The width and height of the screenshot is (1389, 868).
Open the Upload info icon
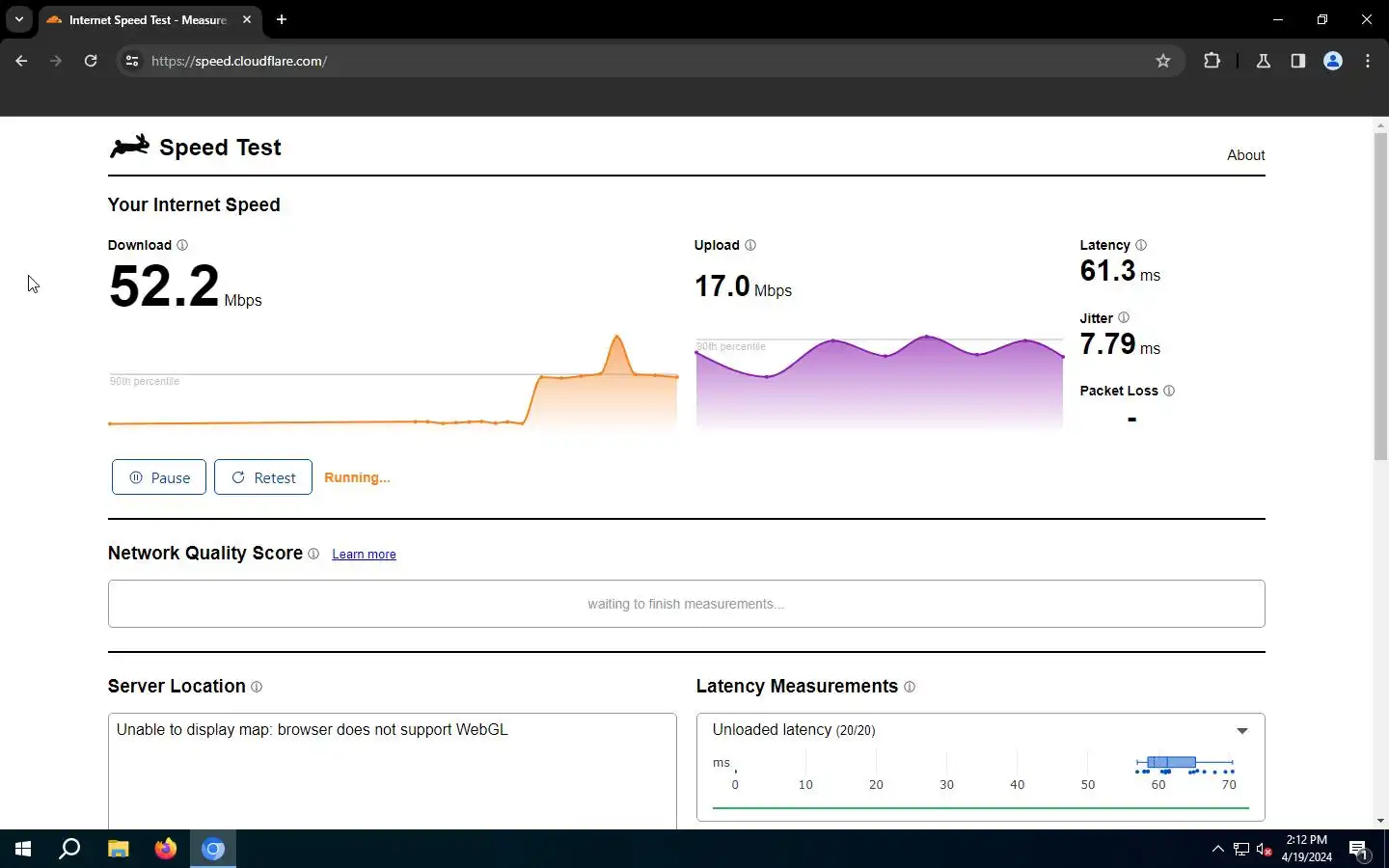point(750,245)
